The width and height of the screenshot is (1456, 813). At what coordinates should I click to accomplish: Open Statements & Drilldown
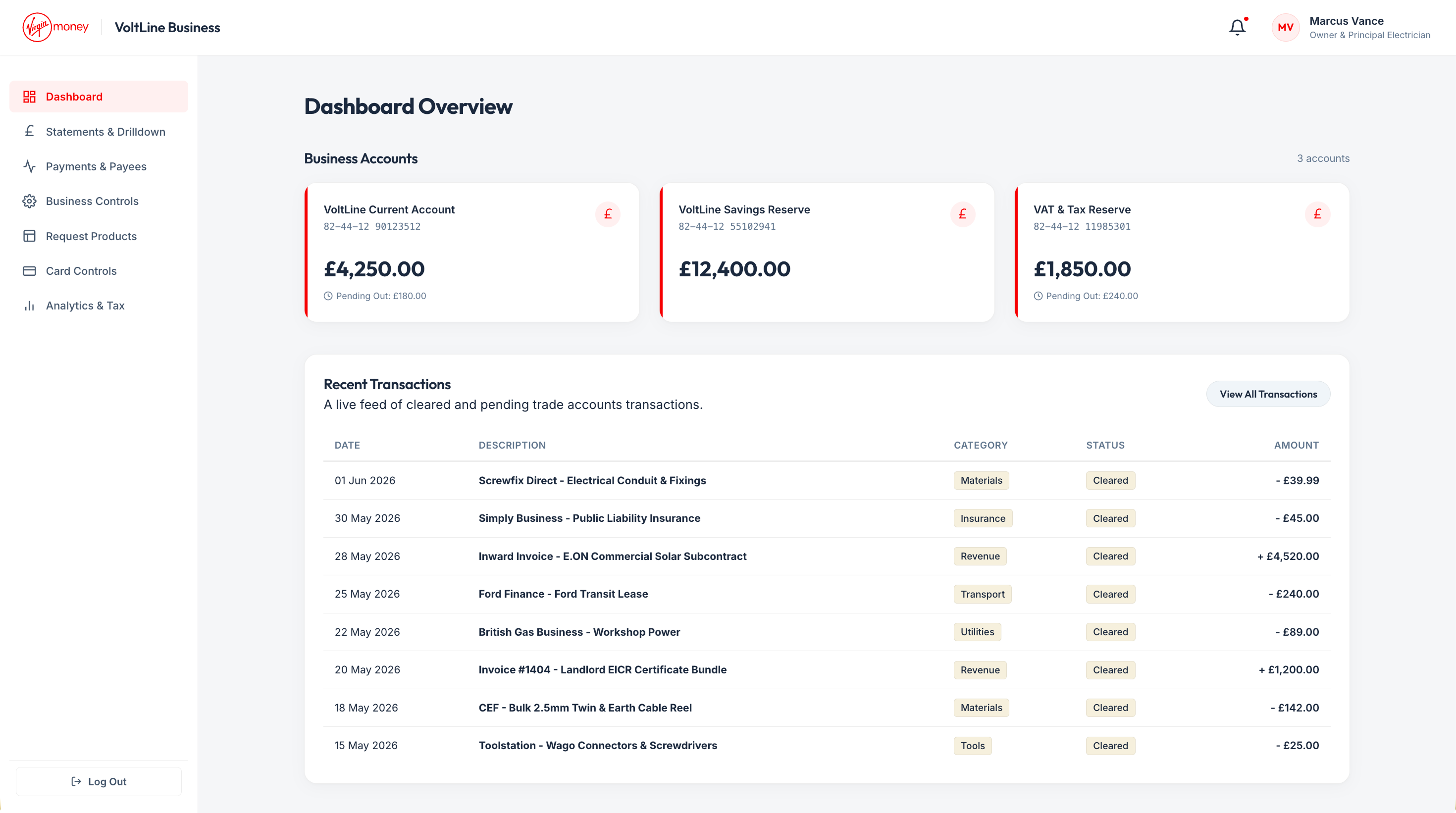click(99, 132)
